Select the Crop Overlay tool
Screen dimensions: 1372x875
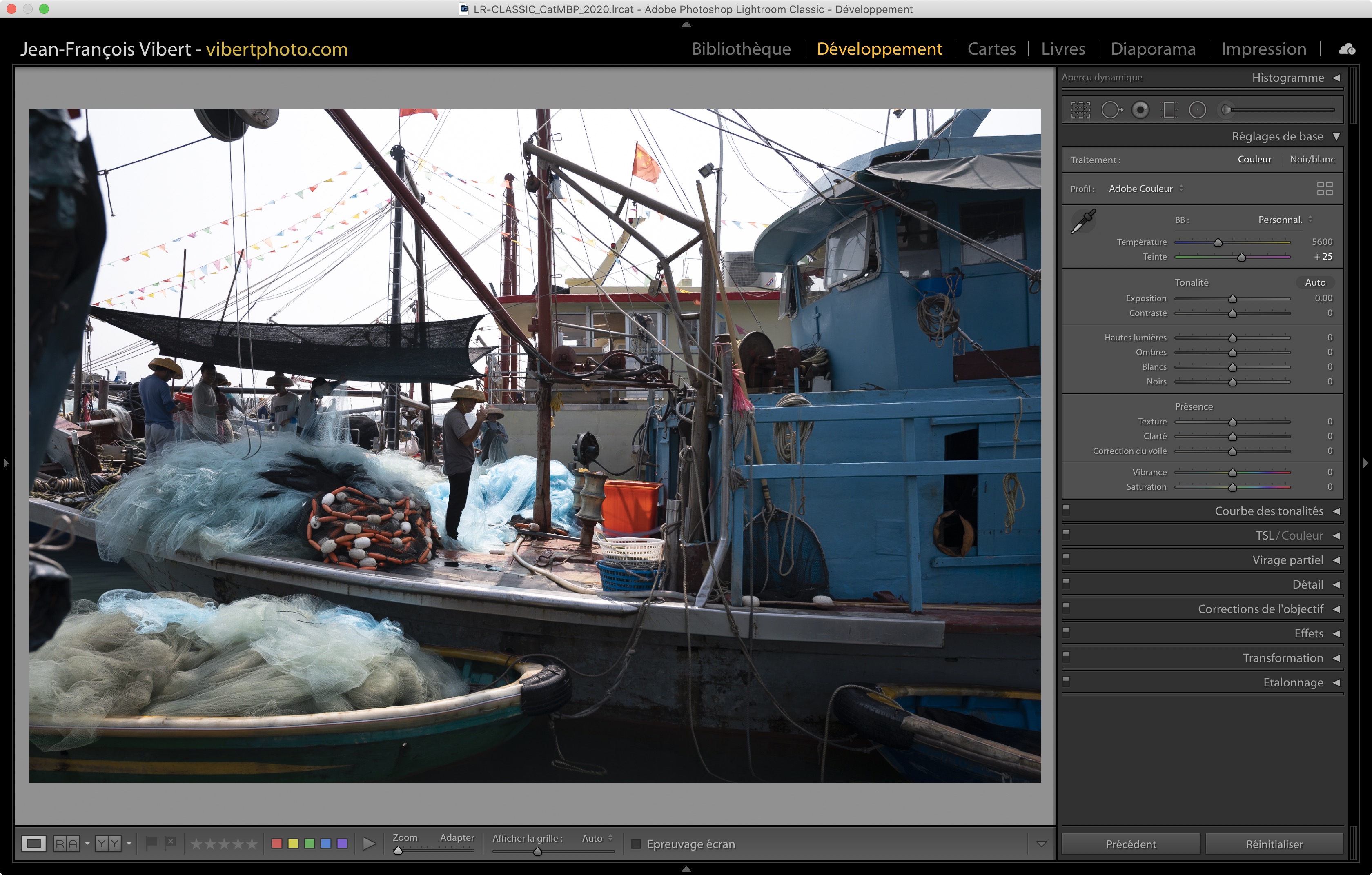click(x=1080, y=110)
